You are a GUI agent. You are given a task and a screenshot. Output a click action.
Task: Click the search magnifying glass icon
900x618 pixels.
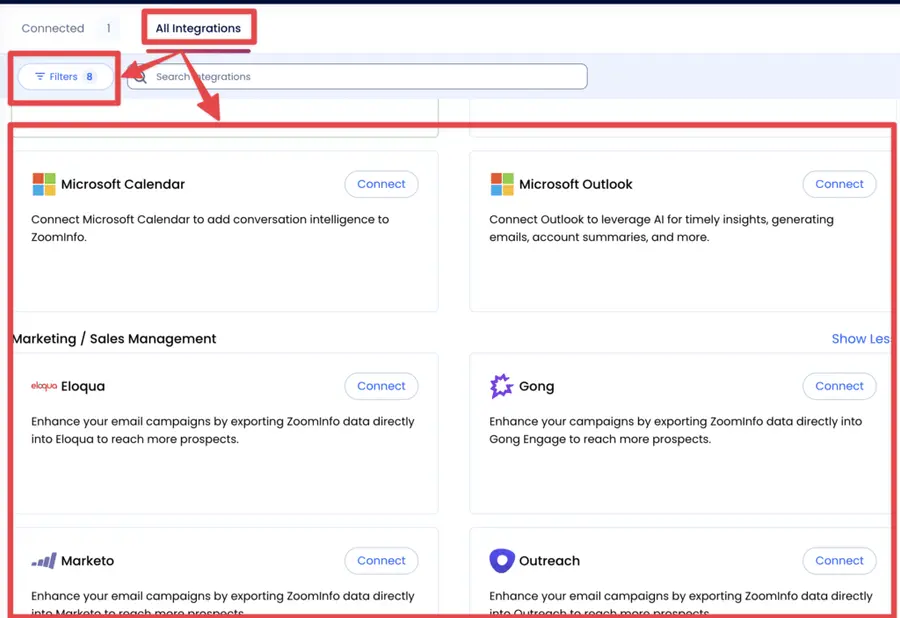[x=141, y=76]
